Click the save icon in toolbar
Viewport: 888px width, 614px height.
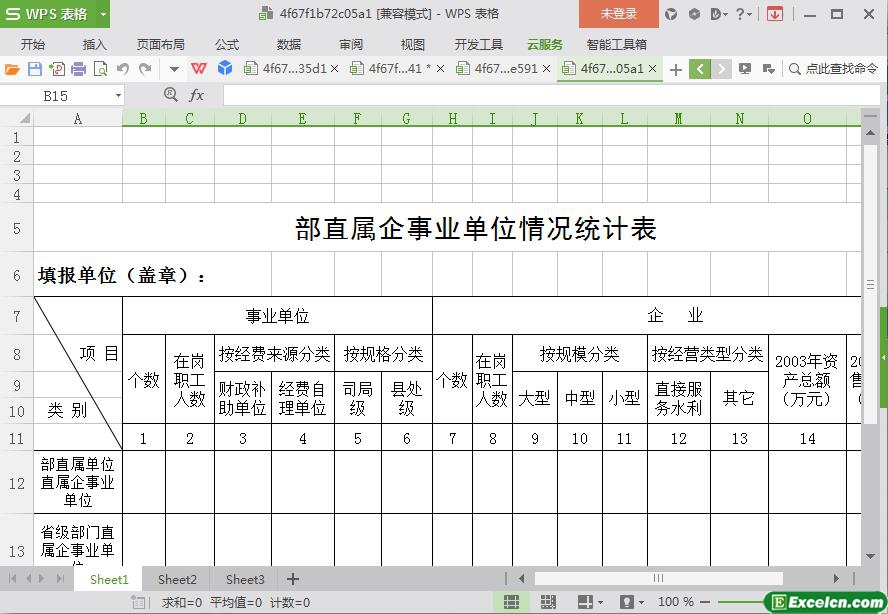34,69
